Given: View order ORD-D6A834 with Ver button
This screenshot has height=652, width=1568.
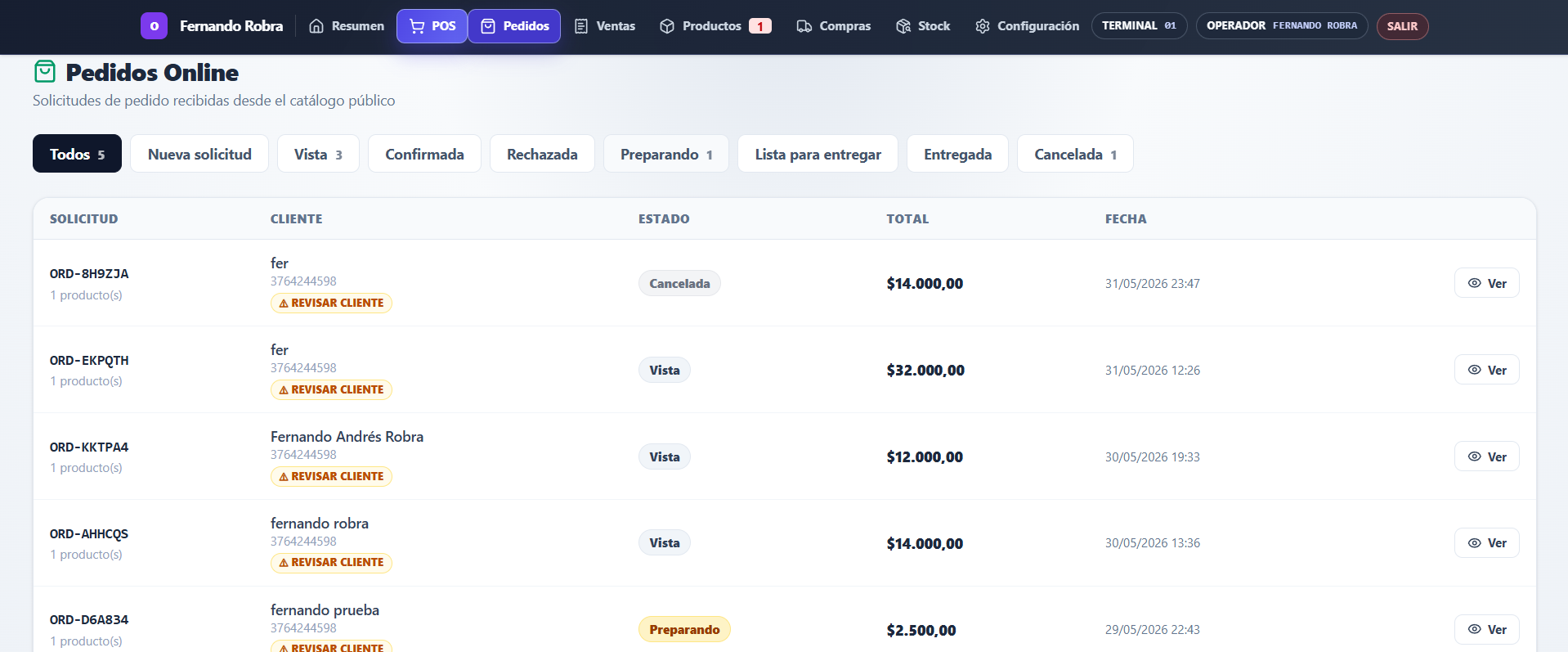Looking at the screenshot, I should [x=1486, y=629].
